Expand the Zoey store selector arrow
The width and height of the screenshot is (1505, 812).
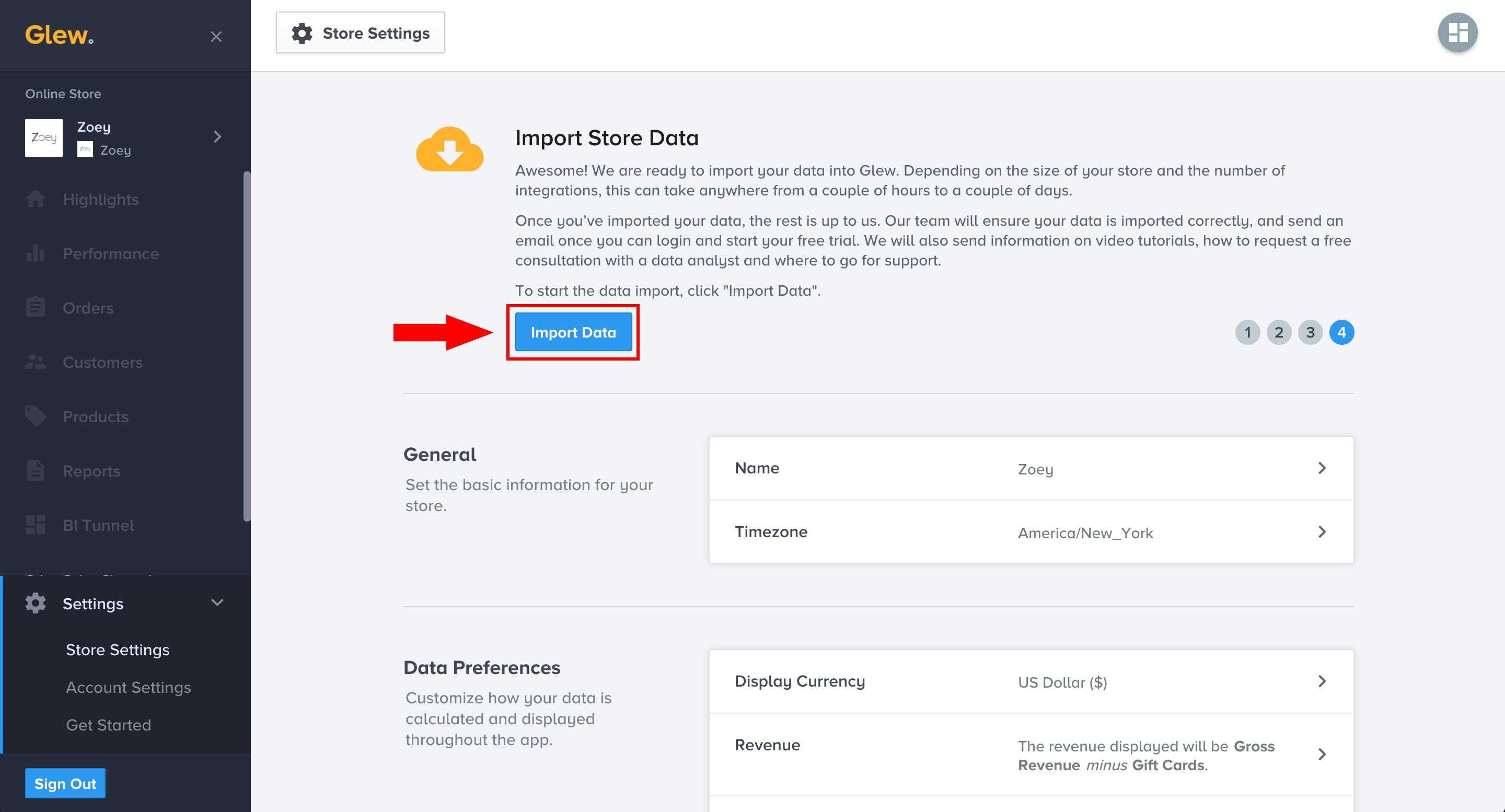tap(217, 137)
